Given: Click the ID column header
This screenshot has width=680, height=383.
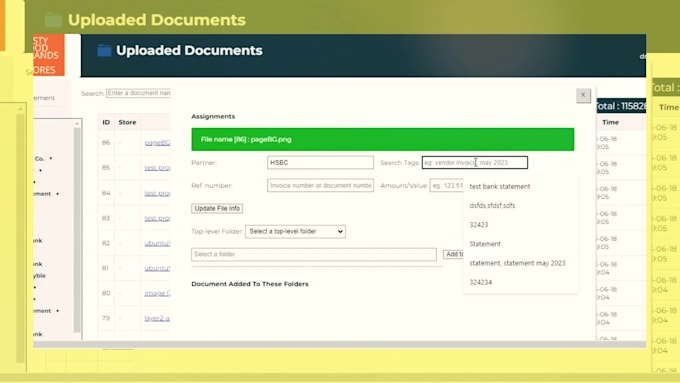Looking at the screenshot, I should [106, 122].
